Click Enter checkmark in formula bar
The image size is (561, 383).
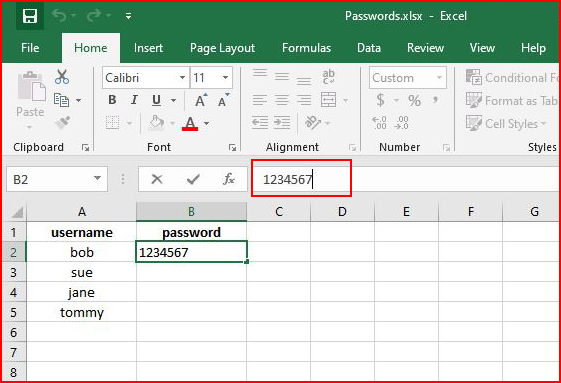pos(193,179)
